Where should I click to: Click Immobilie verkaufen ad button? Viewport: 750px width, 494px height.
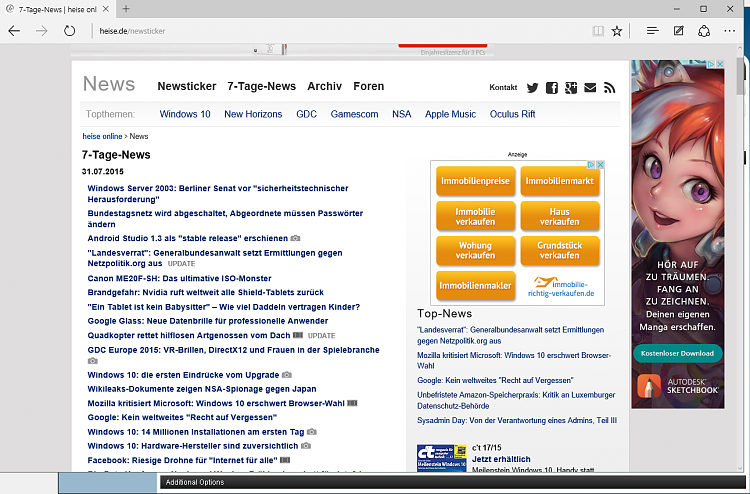[475, 216]
